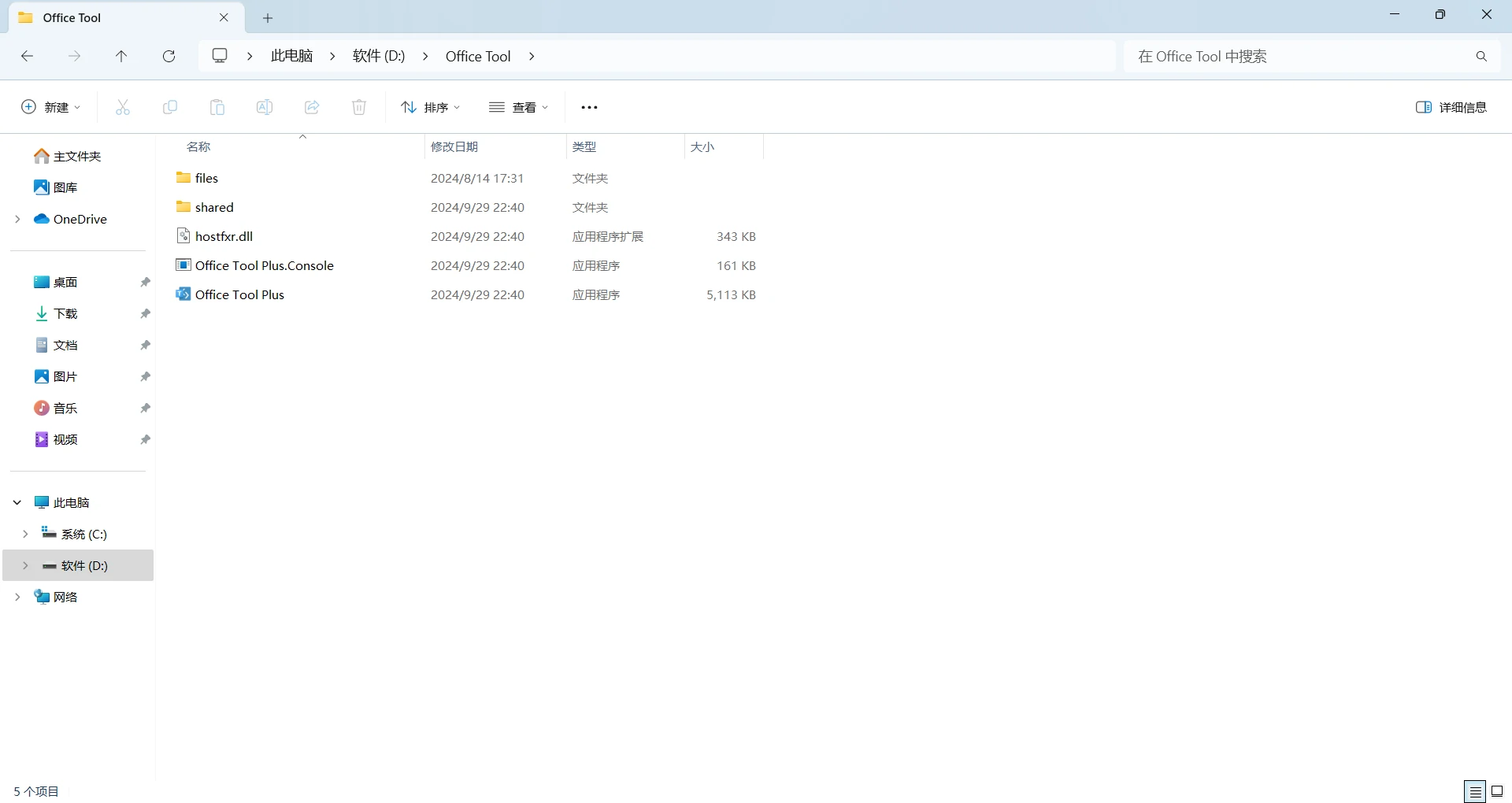Click the delete trash icon

click(x=359, y=107)
